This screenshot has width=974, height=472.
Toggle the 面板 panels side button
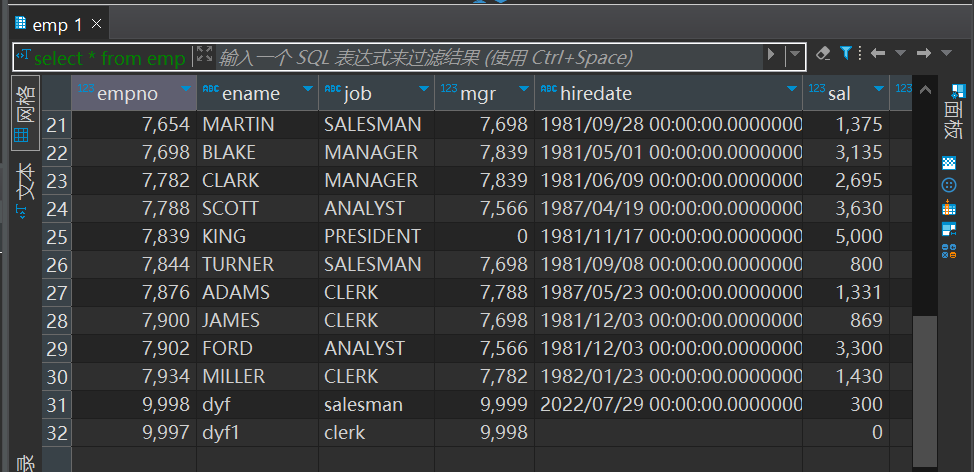[x=953, y=112]
